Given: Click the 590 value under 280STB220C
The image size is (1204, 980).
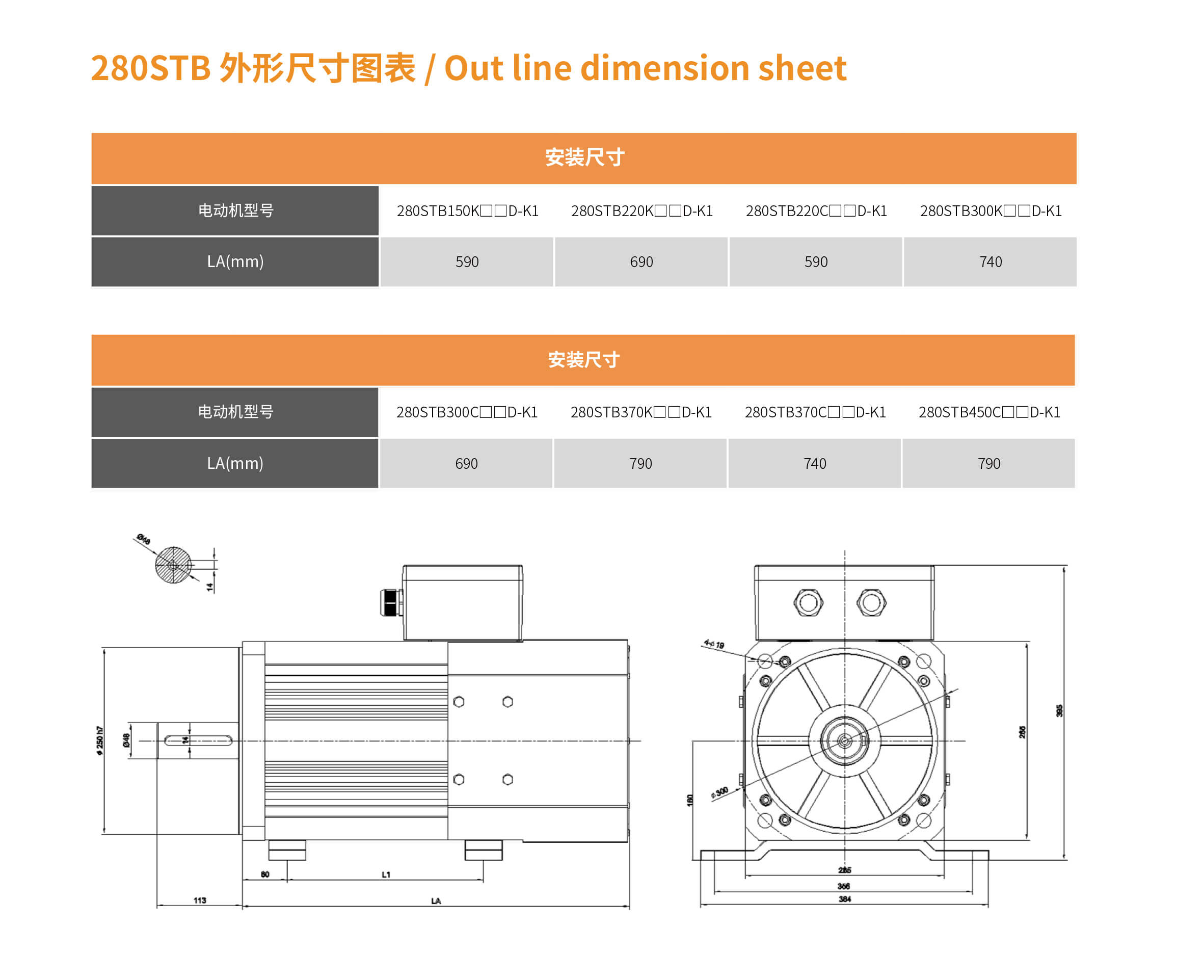Looking at the screenshot, I should (x=816, y=262).
